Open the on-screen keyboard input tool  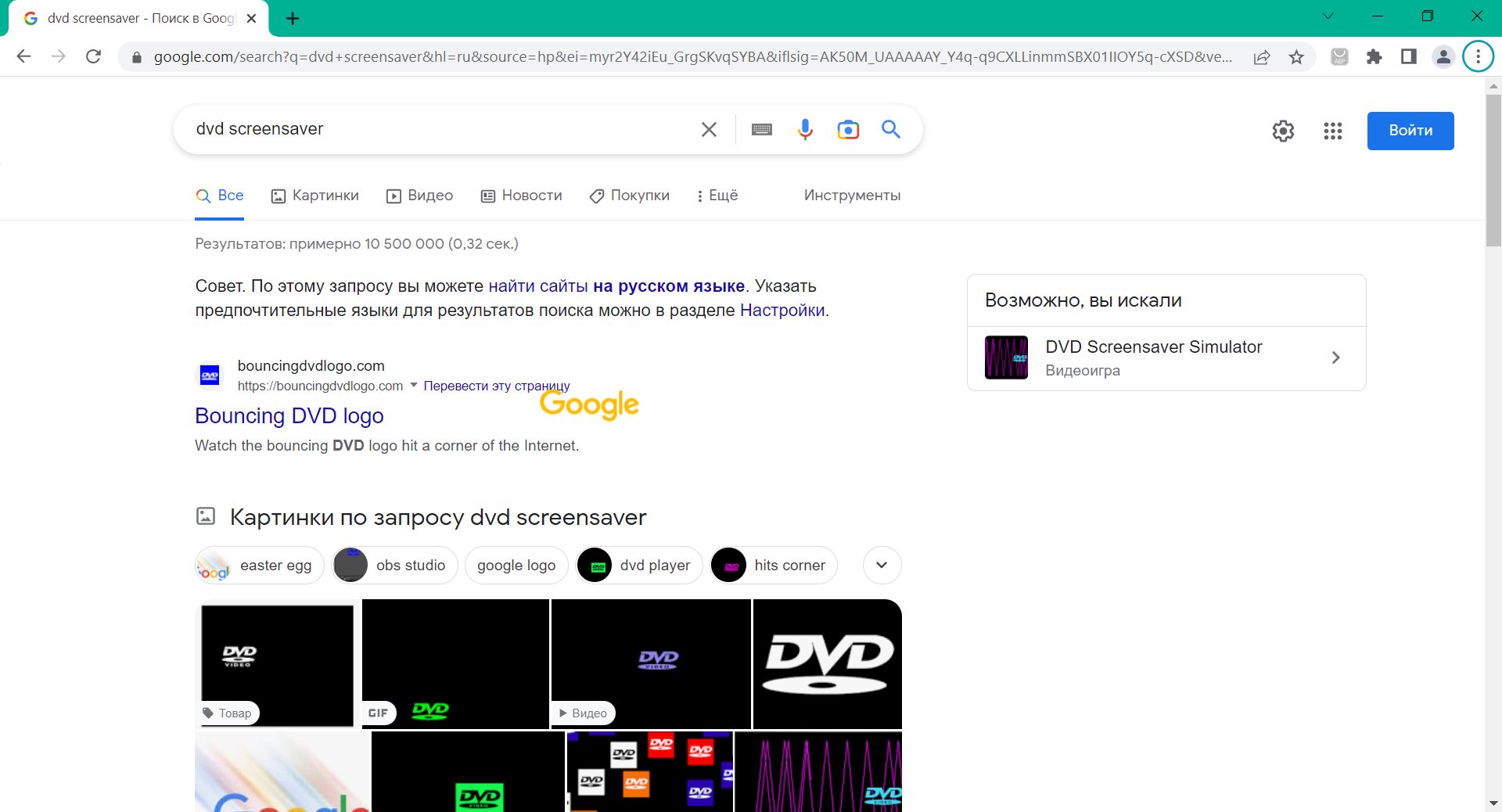(x=762, y=129)
